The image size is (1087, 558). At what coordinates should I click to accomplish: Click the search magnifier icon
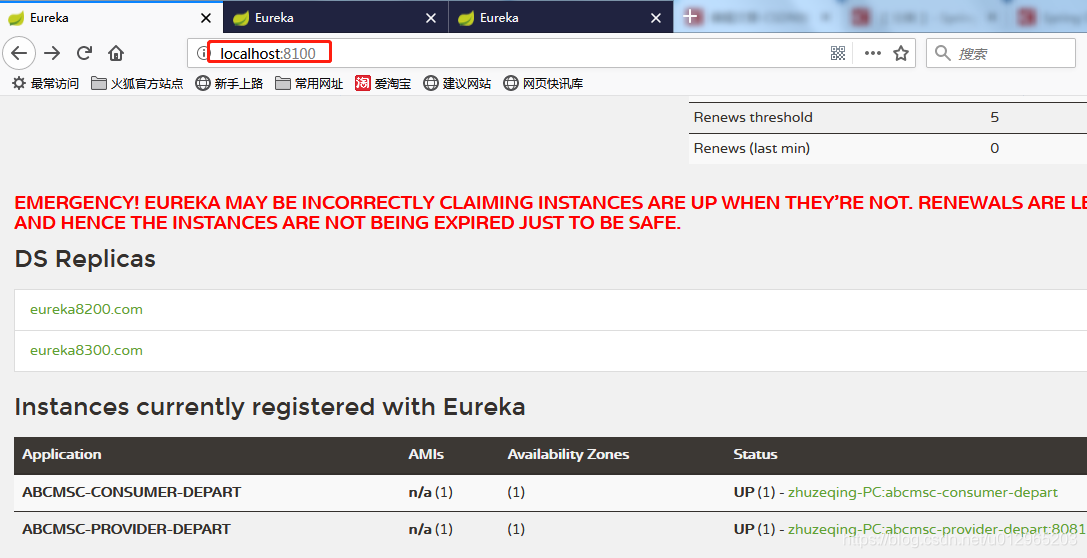tap(942, 53)
